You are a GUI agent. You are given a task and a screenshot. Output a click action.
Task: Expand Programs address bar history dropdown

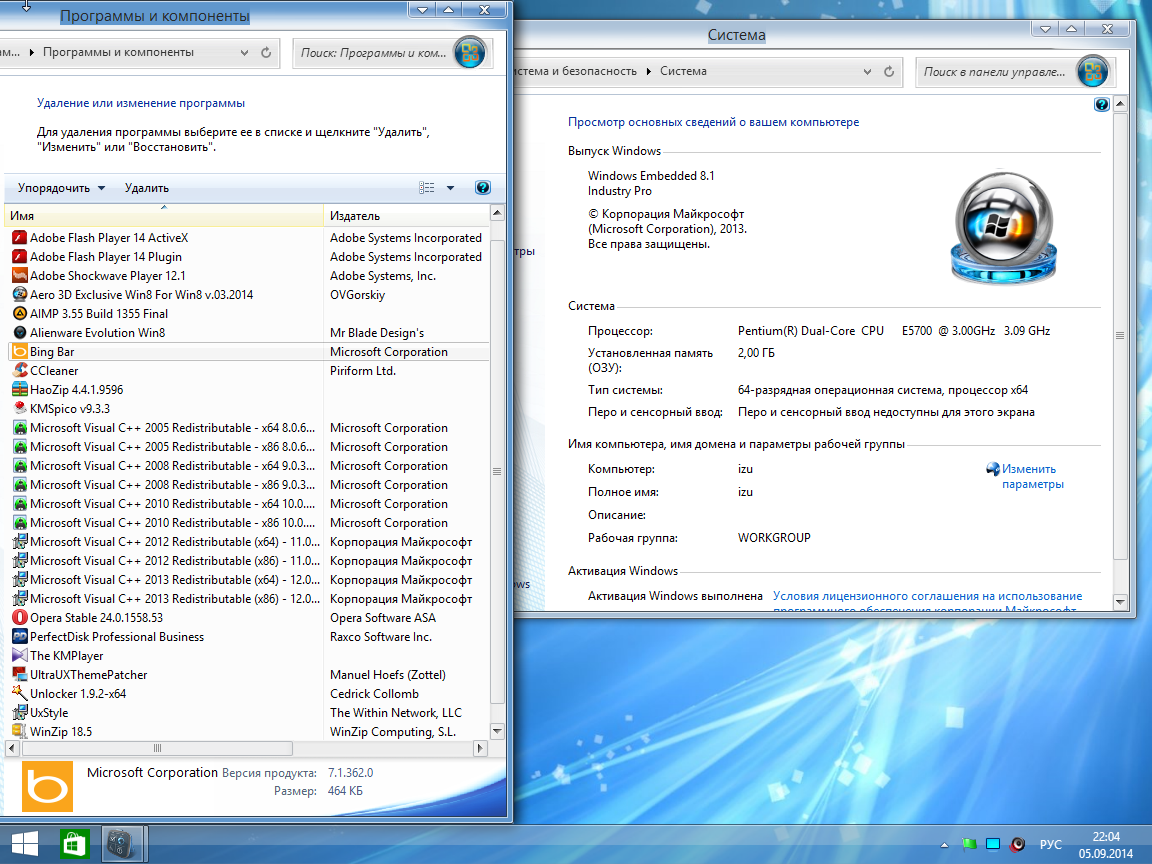244,53
